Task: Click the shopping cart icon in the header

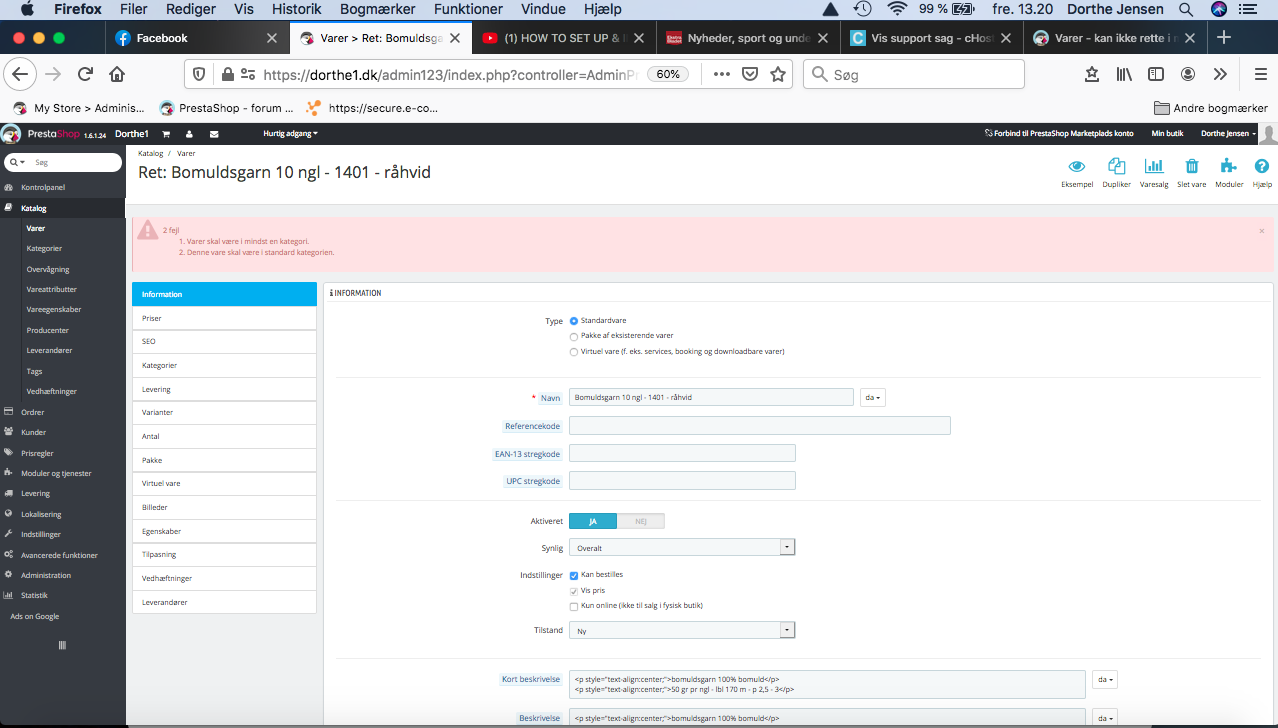Action: pos(166,134)
